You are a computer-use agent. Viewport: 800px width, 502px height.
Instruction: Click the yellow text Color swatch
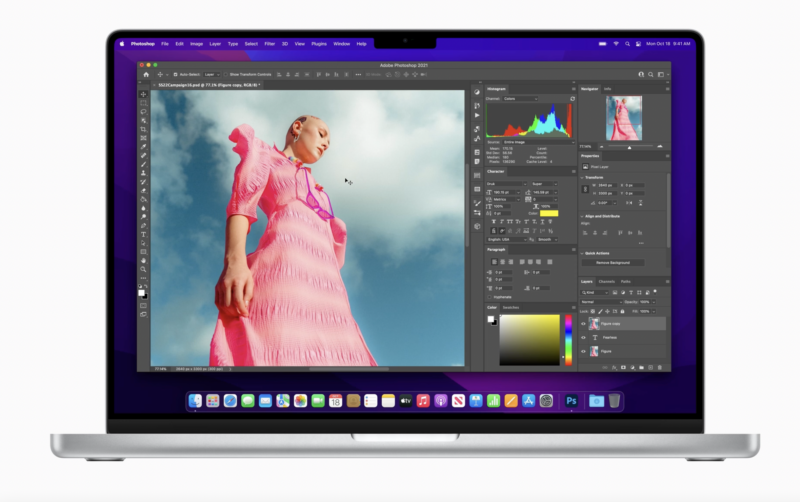tap(549, 212)
